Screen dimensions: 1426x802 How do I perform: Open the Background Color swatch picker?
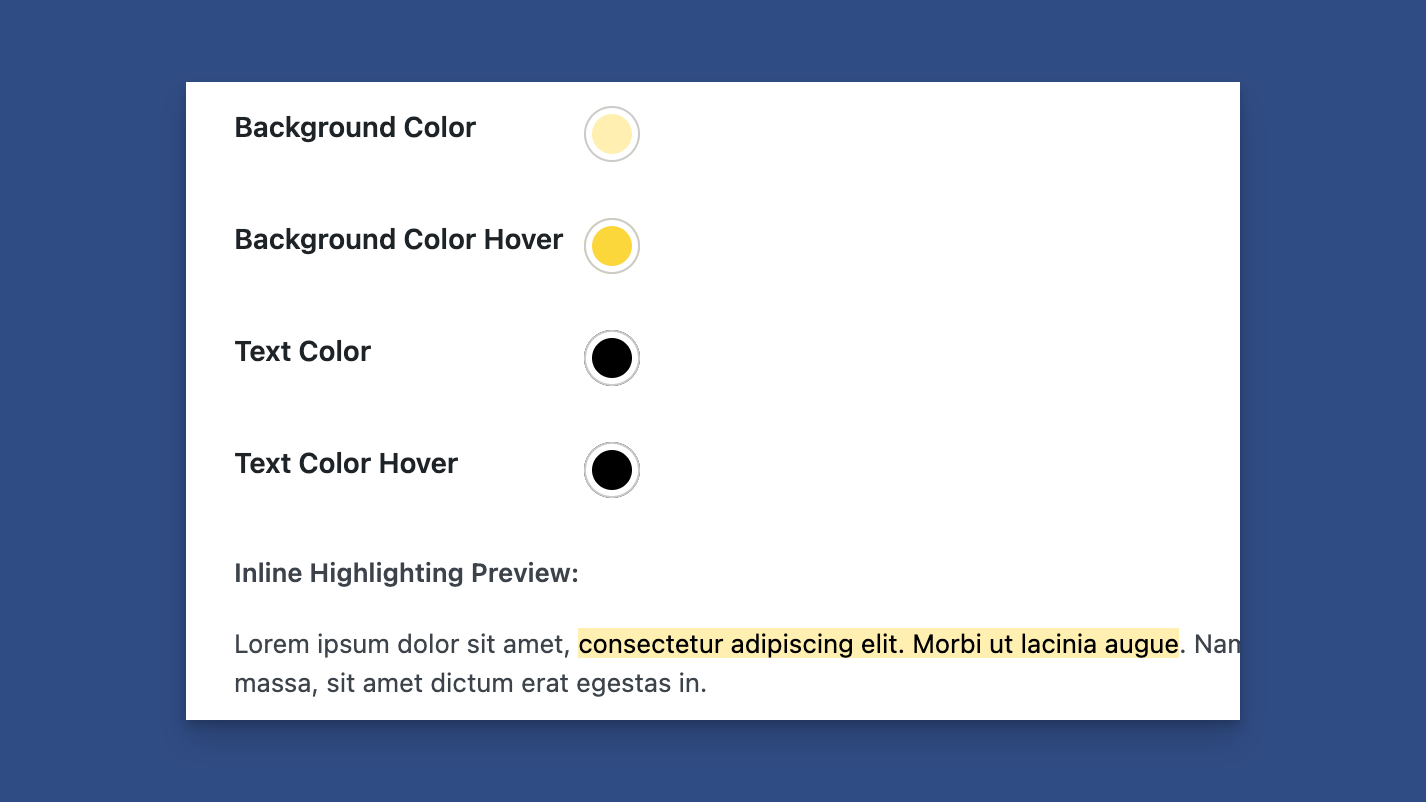(x=611, y=134)
